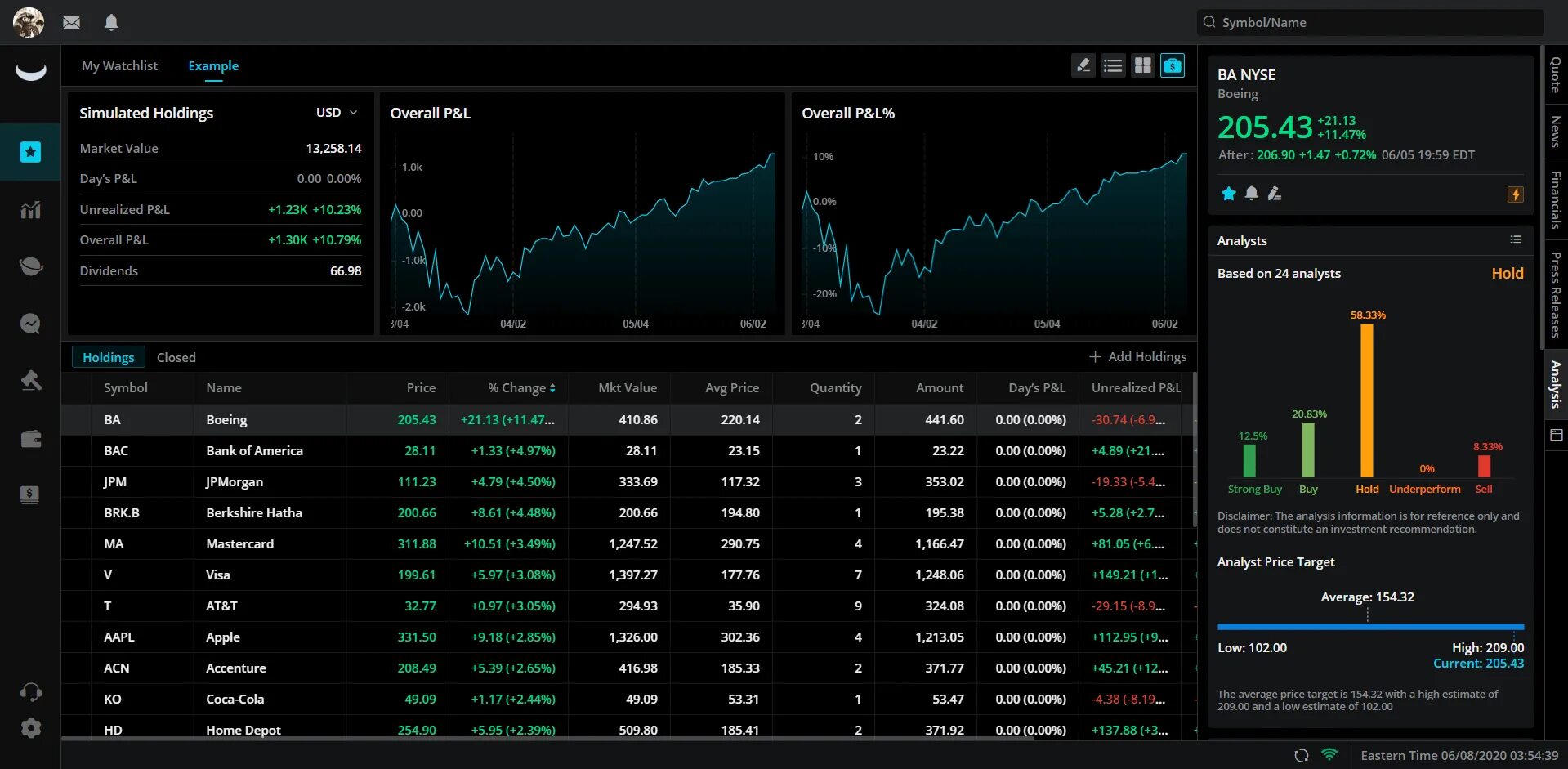Click the holdings table horizontal scrollbar
The image size is (1568, 769).
tap(548, 739)
